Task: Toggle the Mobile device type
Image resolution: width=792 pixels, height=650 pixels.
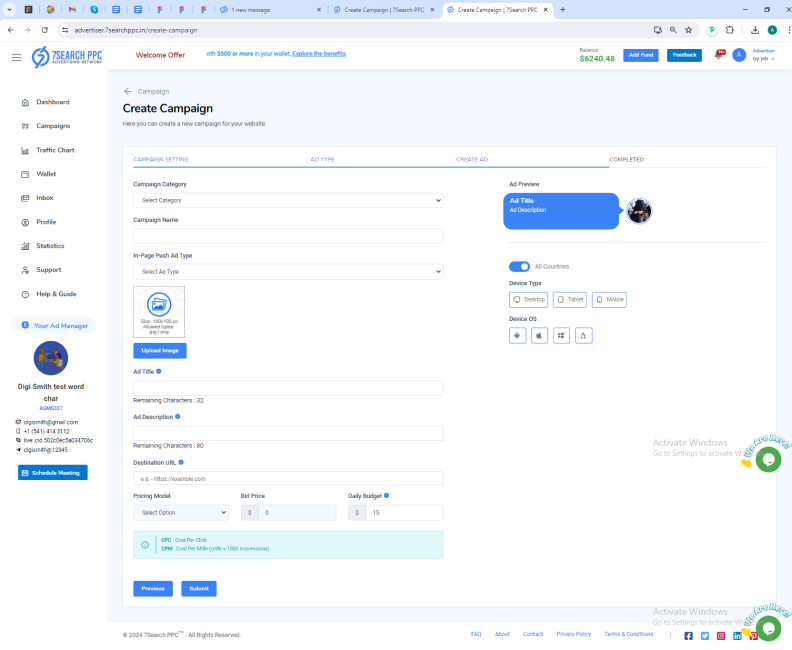Action: pyautogui.click(x=609, y=299)
